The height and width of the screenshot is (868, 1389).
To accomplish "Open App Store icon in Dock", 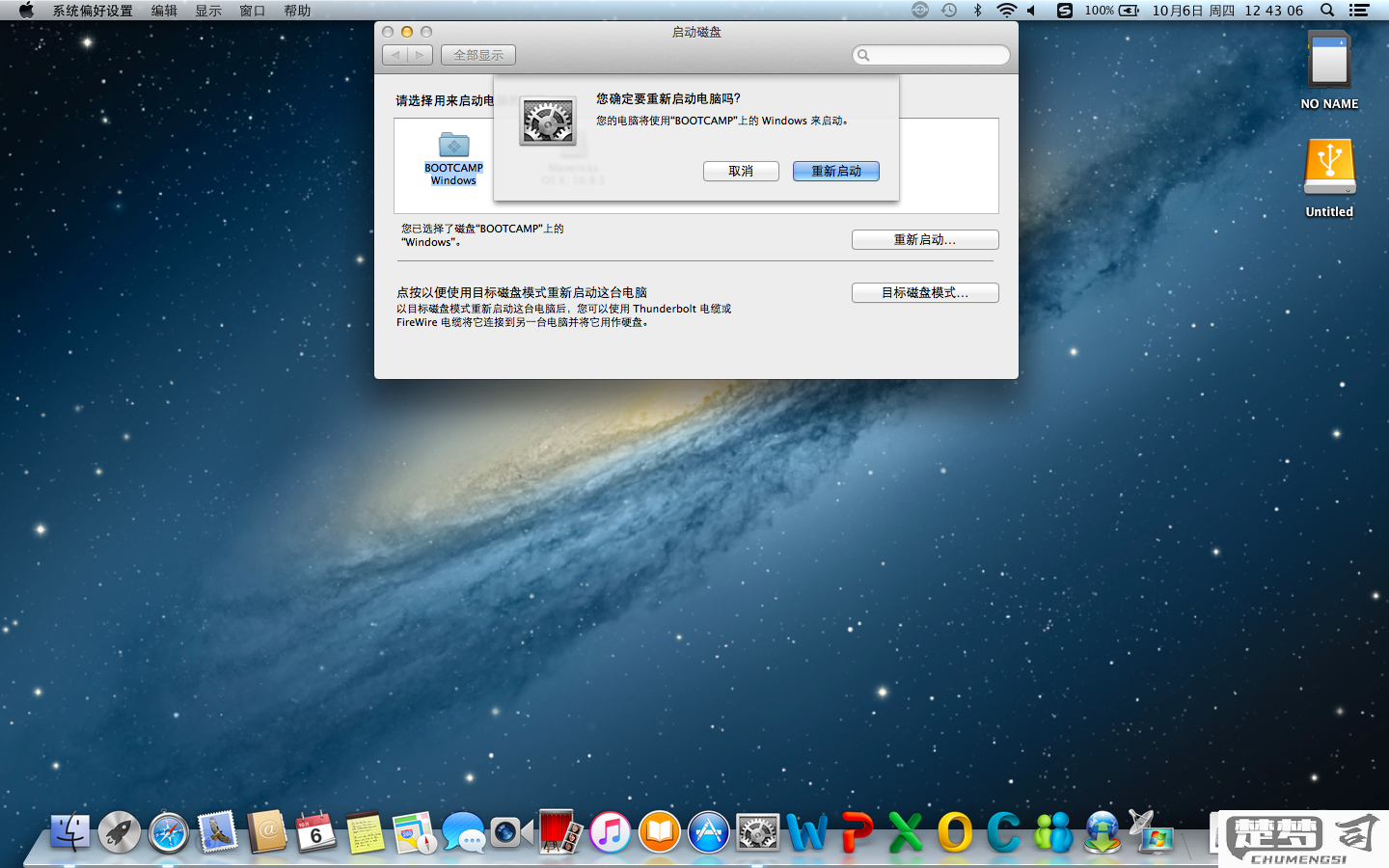I will tap(708, 832).
